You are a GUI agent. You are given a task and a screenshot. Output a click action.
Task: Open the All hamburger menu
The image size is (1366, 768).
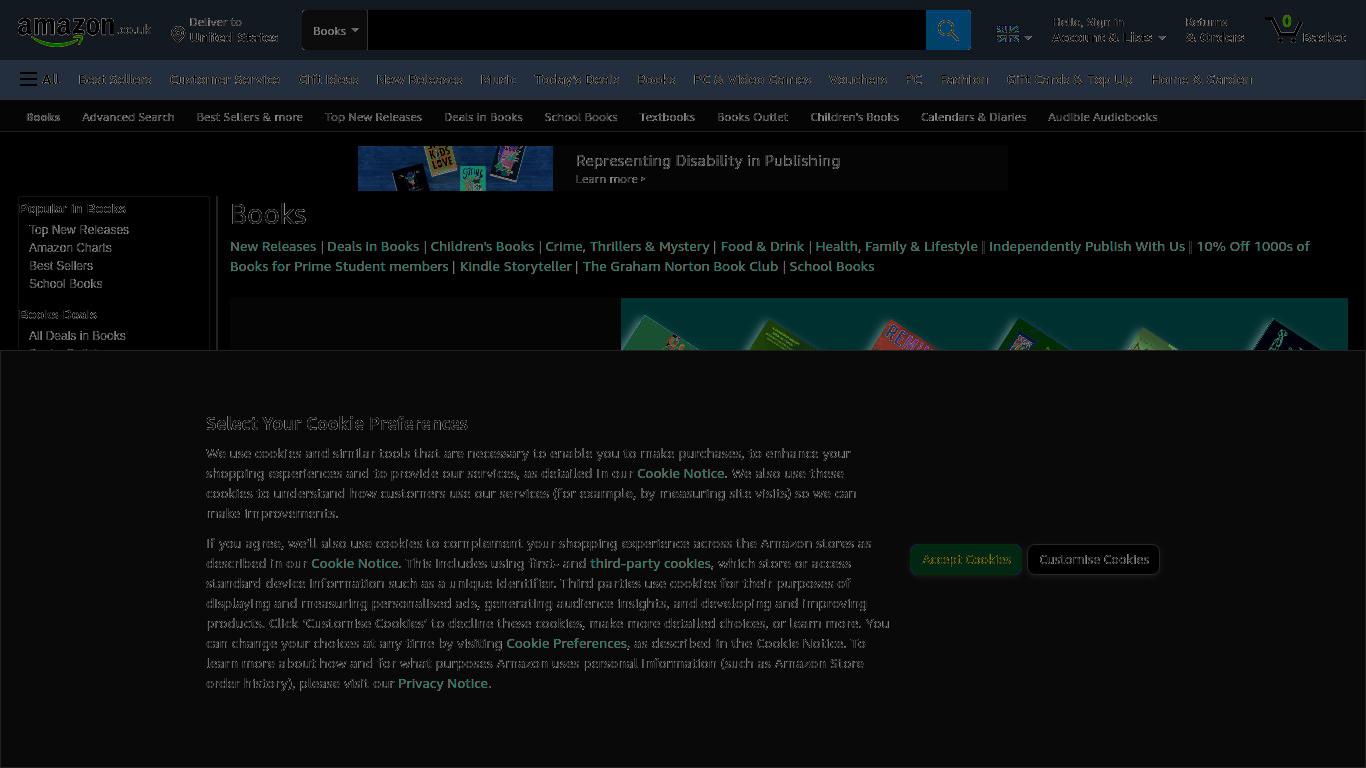point(39,79)
